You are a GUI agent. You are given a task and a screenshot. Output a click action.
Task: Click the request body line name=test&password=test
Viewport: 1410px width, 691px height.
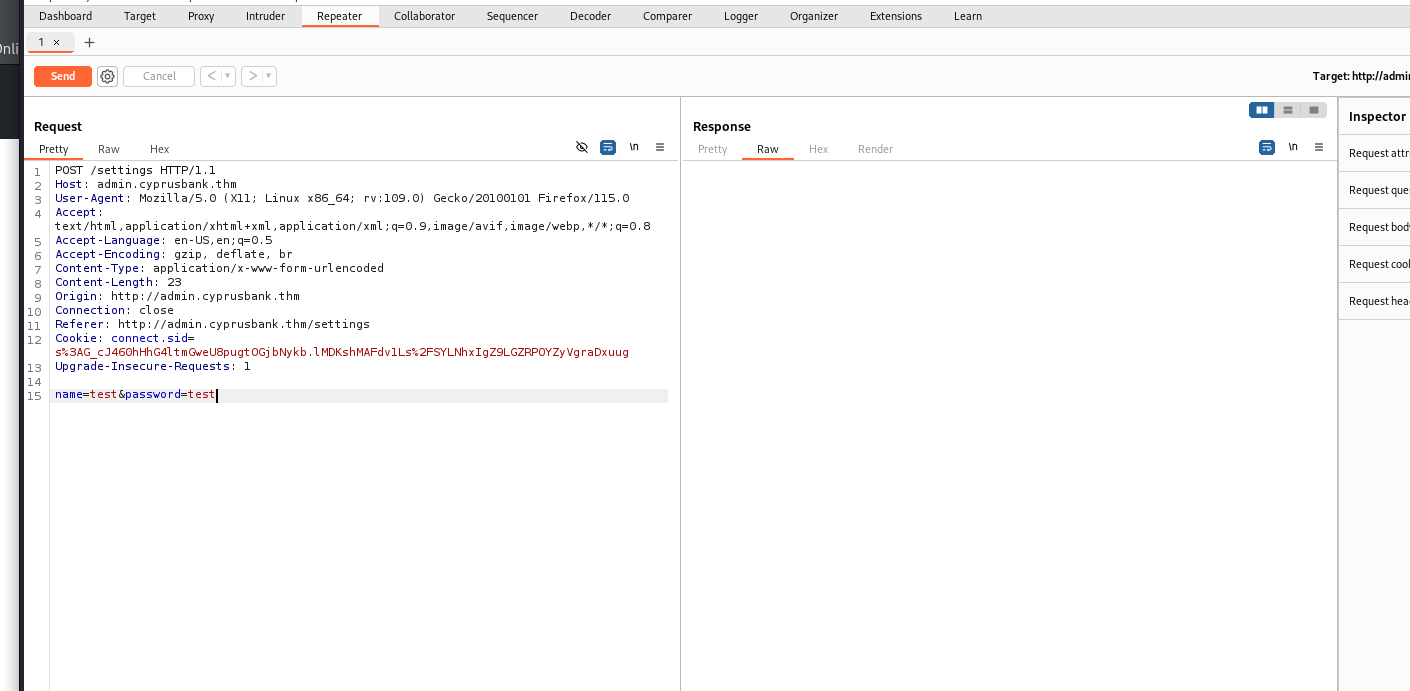tap(135, 395)
